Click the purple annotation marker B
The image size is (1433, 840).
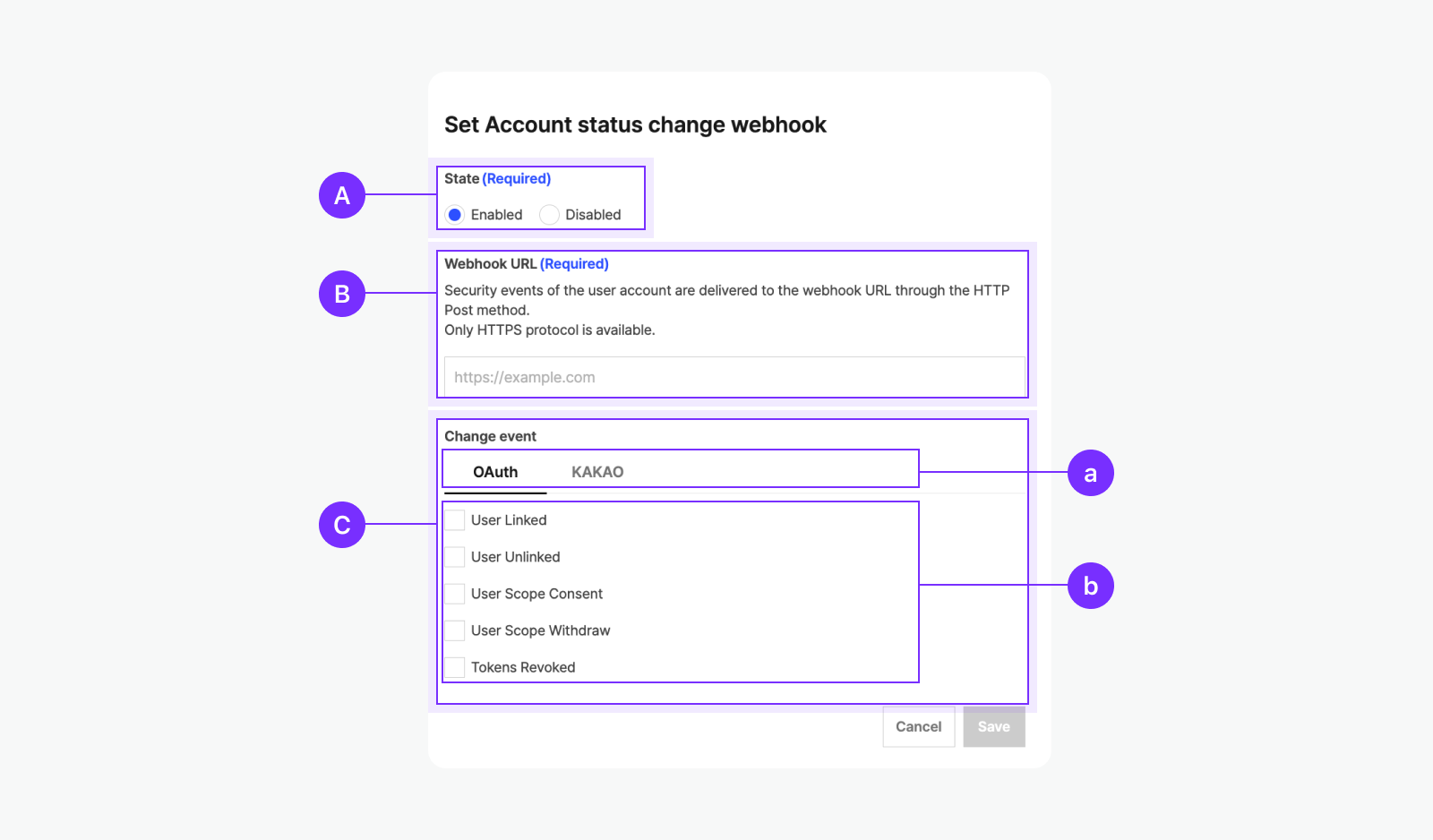pos(342,294)
